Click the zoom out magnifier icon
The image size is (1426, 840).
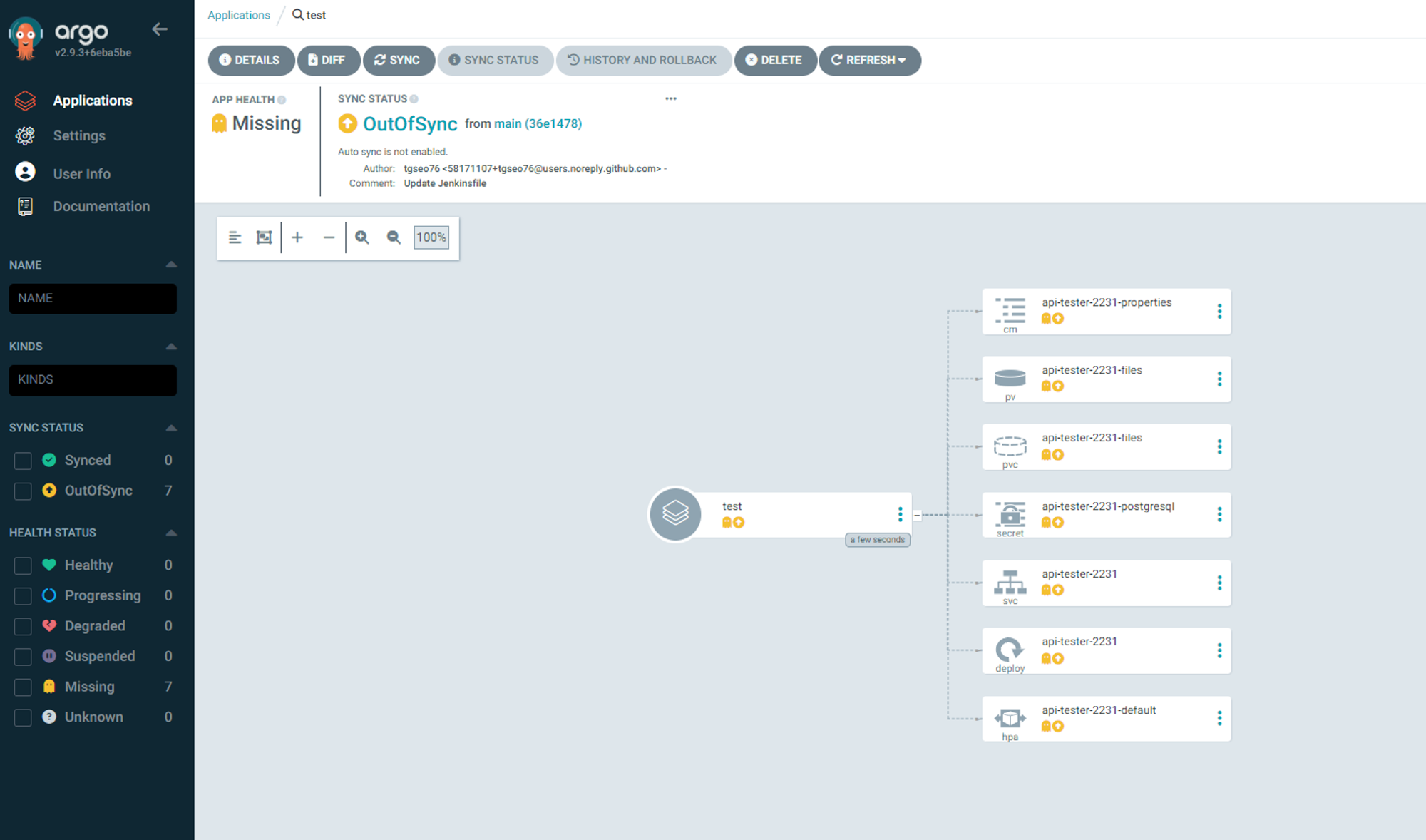394,237
